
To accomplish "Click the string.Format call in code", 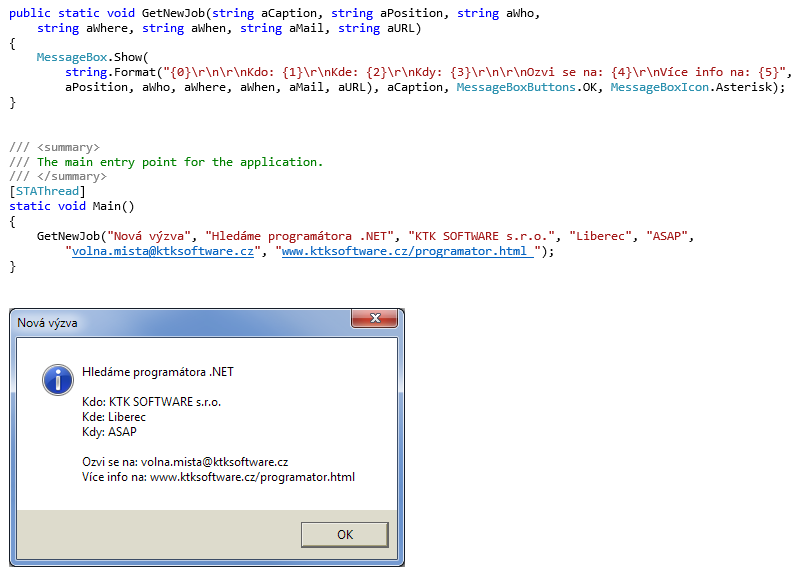I will pyautogui.click(x=108, y=72).
